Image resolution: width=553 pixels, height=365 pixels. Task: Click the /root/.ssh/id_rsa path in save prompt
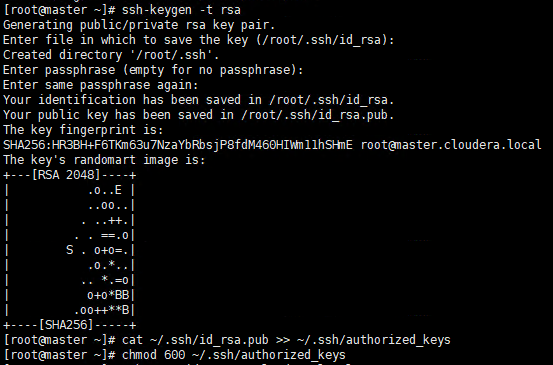point(321,40)
